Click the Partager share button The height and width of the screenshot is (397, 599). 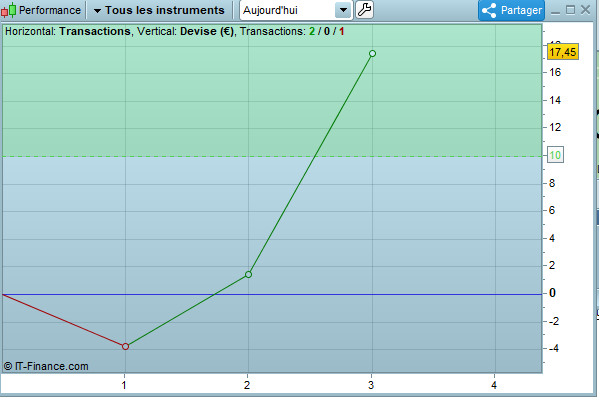[512, 10]
